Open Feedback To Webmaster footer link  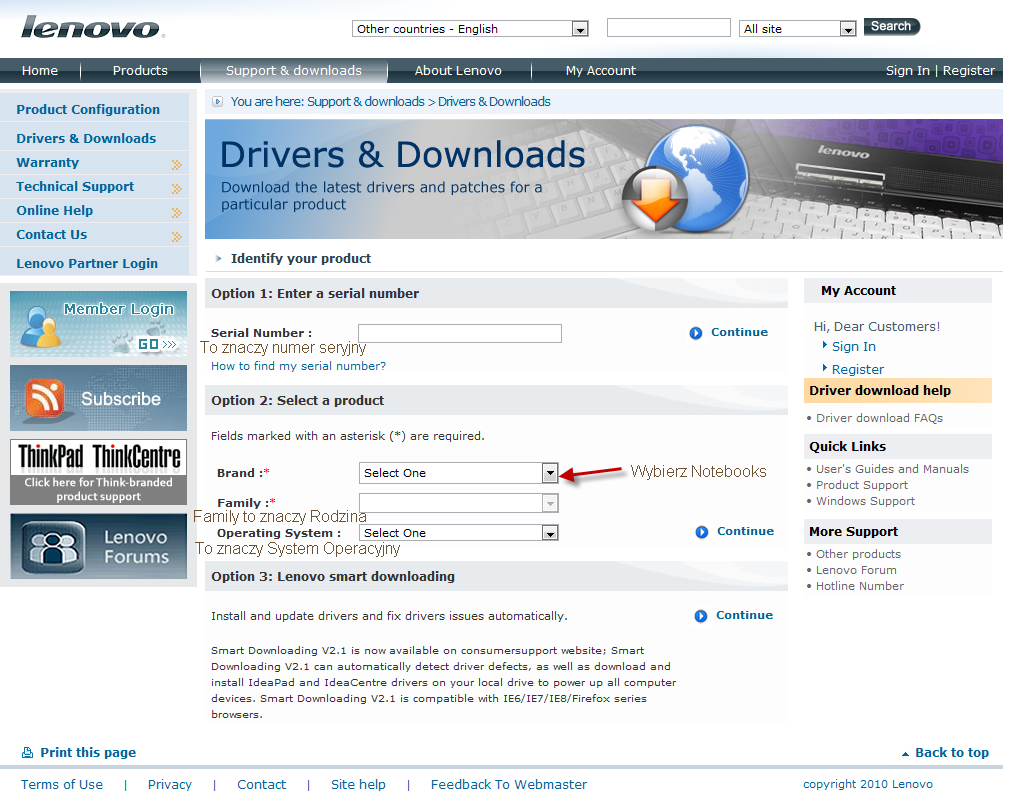coord(508,784)
